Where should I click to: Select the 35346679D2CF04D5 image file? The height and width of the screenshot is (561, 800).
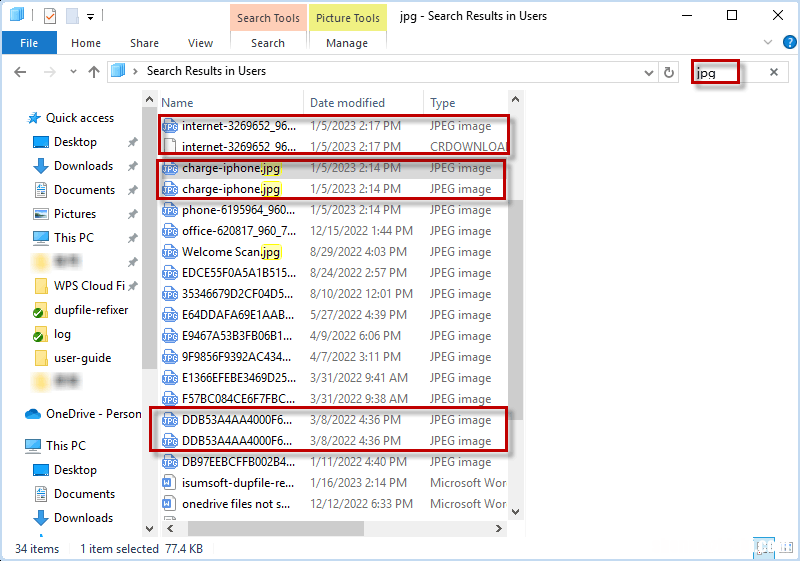(333, 294)
